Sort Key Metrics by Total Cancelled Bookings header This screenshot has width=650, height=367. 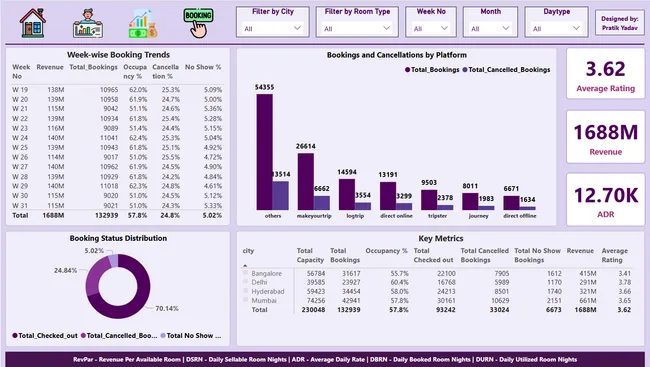[x=485, y=255]
